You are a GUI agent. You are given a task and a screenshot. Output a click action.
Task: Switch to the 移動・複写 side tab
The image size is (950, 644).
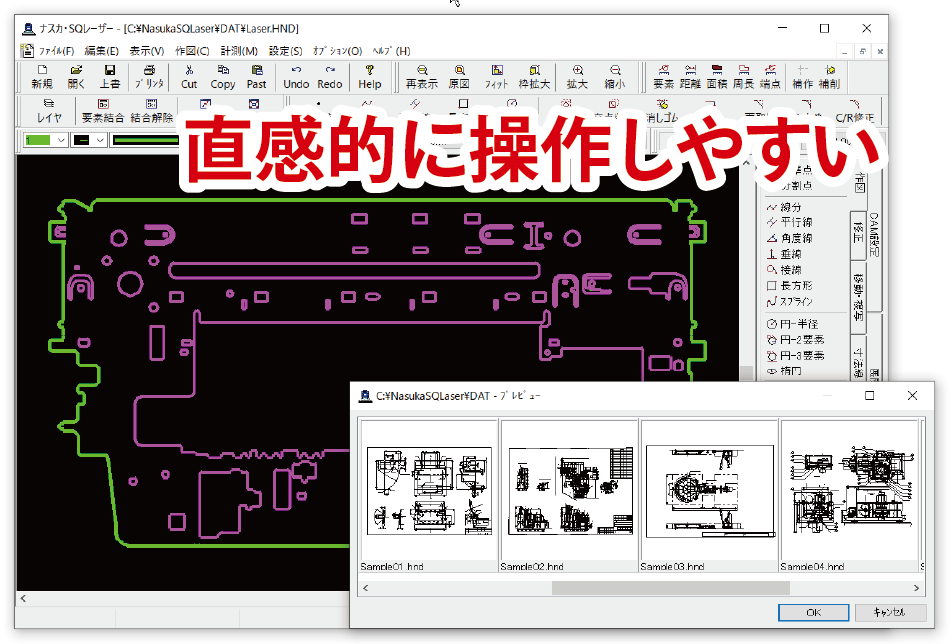tap(858, 297)
